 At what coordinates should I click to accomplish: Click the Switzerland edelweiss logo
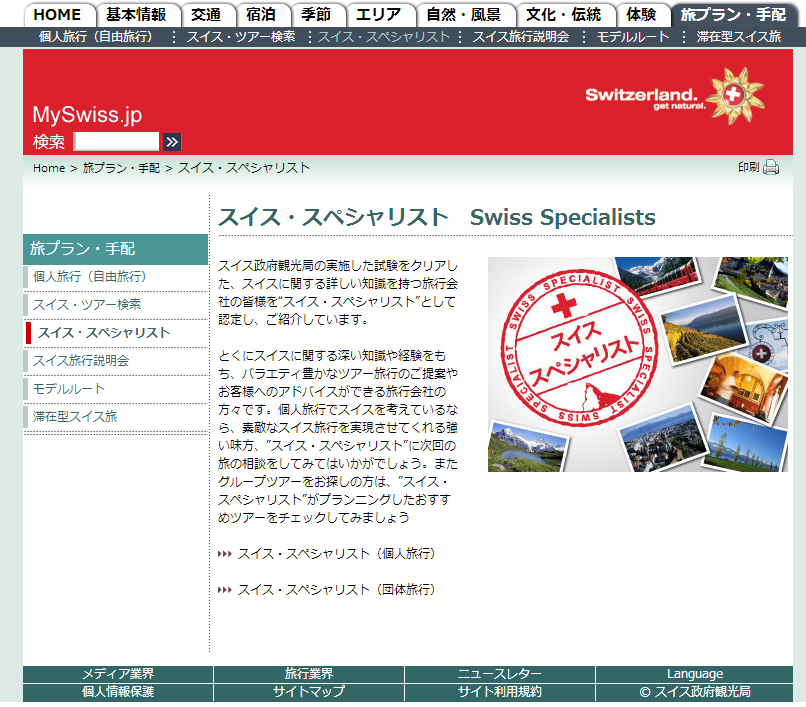pos(675,96)
